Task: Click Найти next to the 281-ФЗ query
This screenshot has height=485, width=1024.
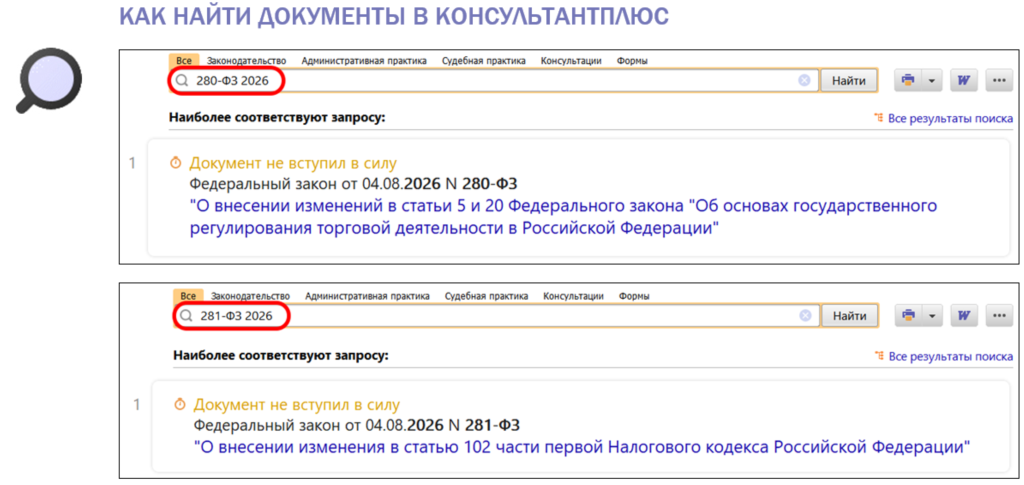Action: click(x=850, y=316)
